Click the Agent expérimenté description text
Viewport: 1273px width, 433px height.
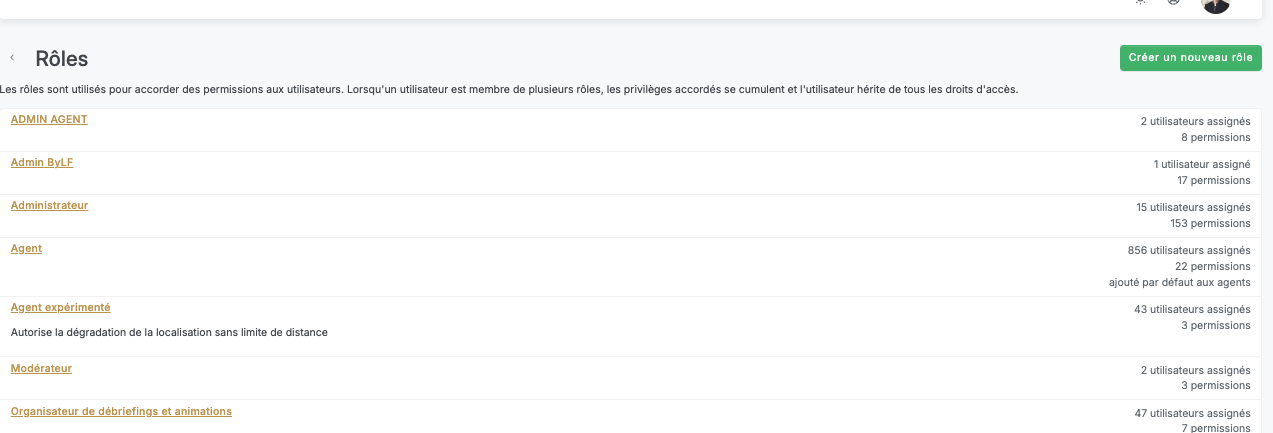tap(169, 332)
